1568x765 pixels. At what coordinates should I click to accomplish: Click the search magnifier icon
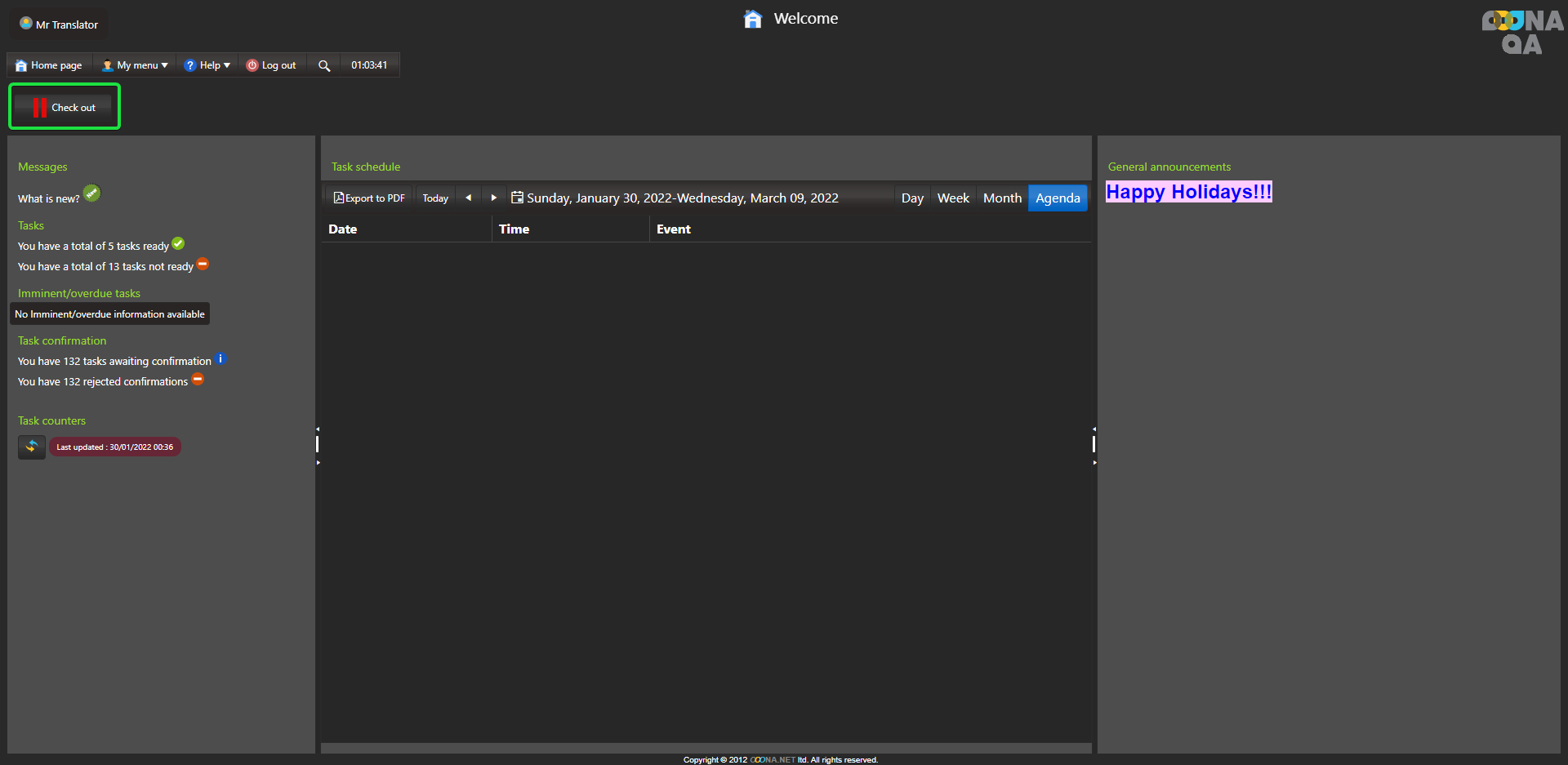[x=324, y=65]
